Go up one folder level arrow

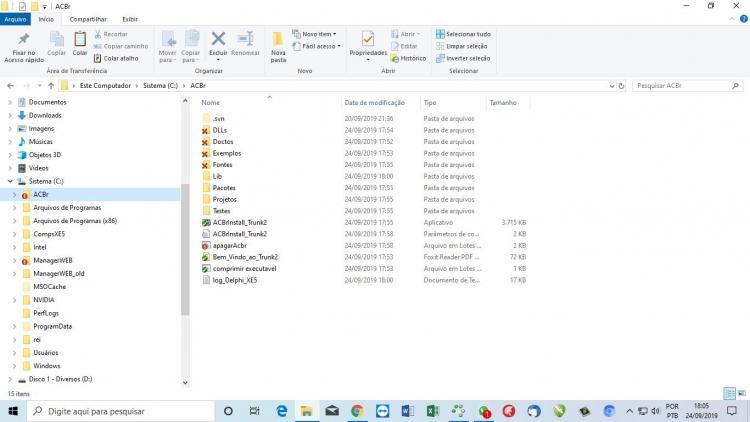point(51,86)
